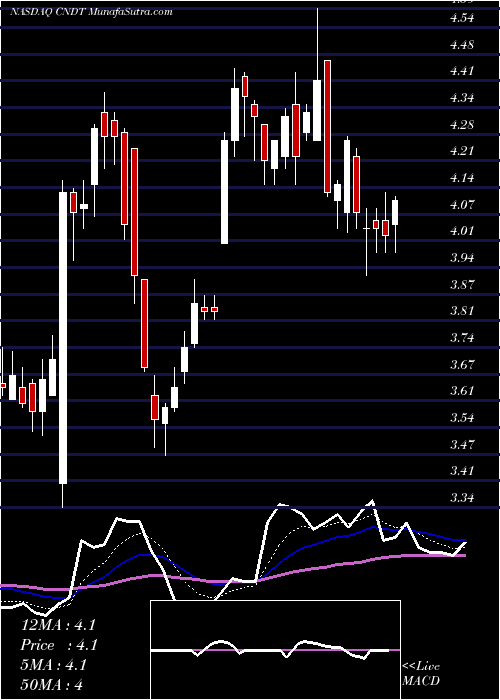This screenshot has height=700, width=500.
Task: Click the tall red candle below 4.48
Action: point(327,126)
